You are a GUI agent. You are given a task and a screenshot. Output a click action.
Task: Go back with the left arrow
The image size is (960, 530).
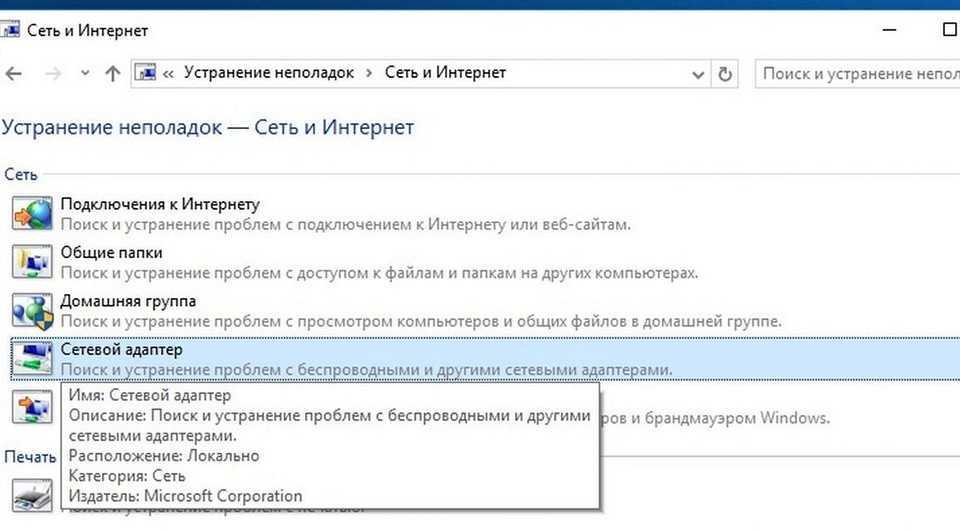pos(13,74)
